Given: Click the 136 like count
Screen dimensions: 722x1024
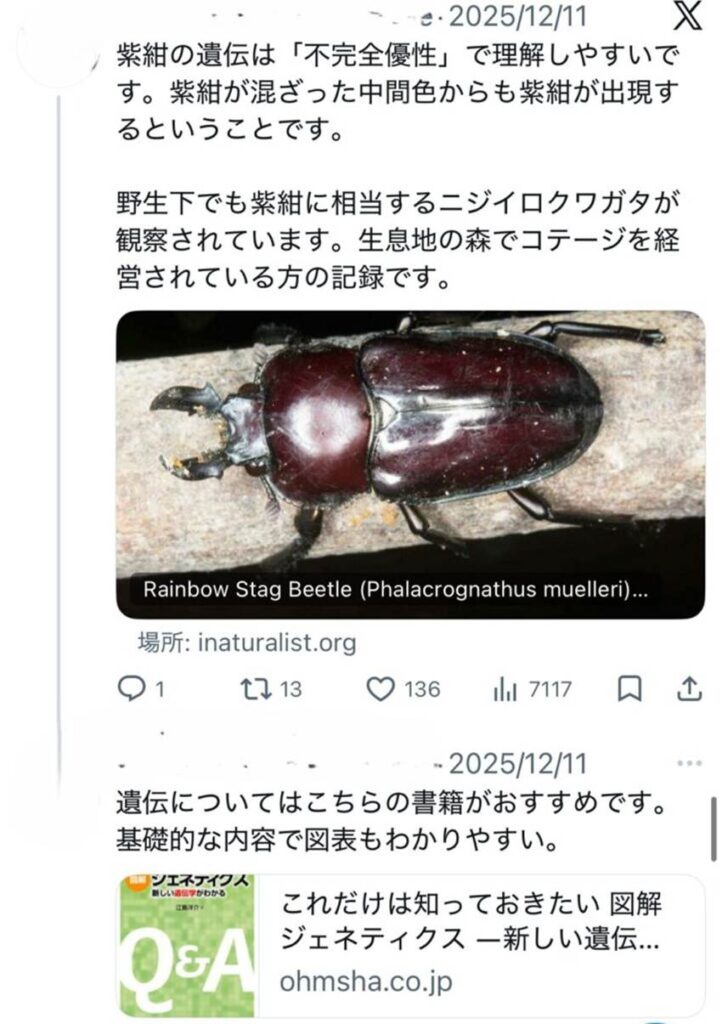Looking at the screenshot, I should 421,689.
